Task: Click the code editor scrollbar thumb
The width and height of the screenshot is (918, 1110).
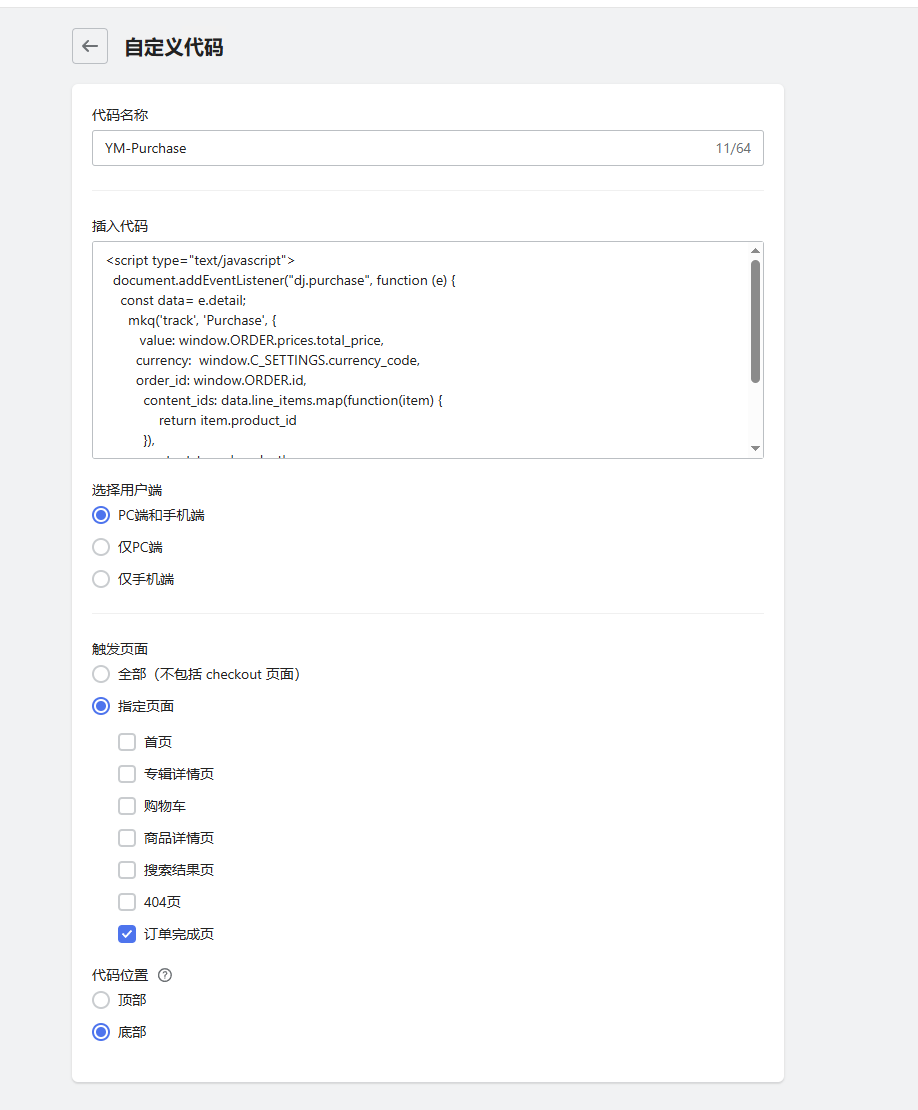Action: click(x=755, y=321)
